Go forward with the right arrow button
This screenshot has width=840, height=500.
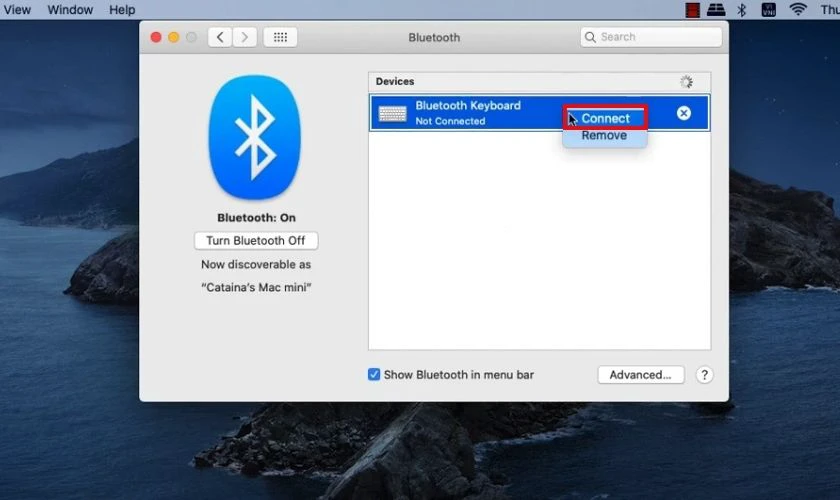click(245, 37)
